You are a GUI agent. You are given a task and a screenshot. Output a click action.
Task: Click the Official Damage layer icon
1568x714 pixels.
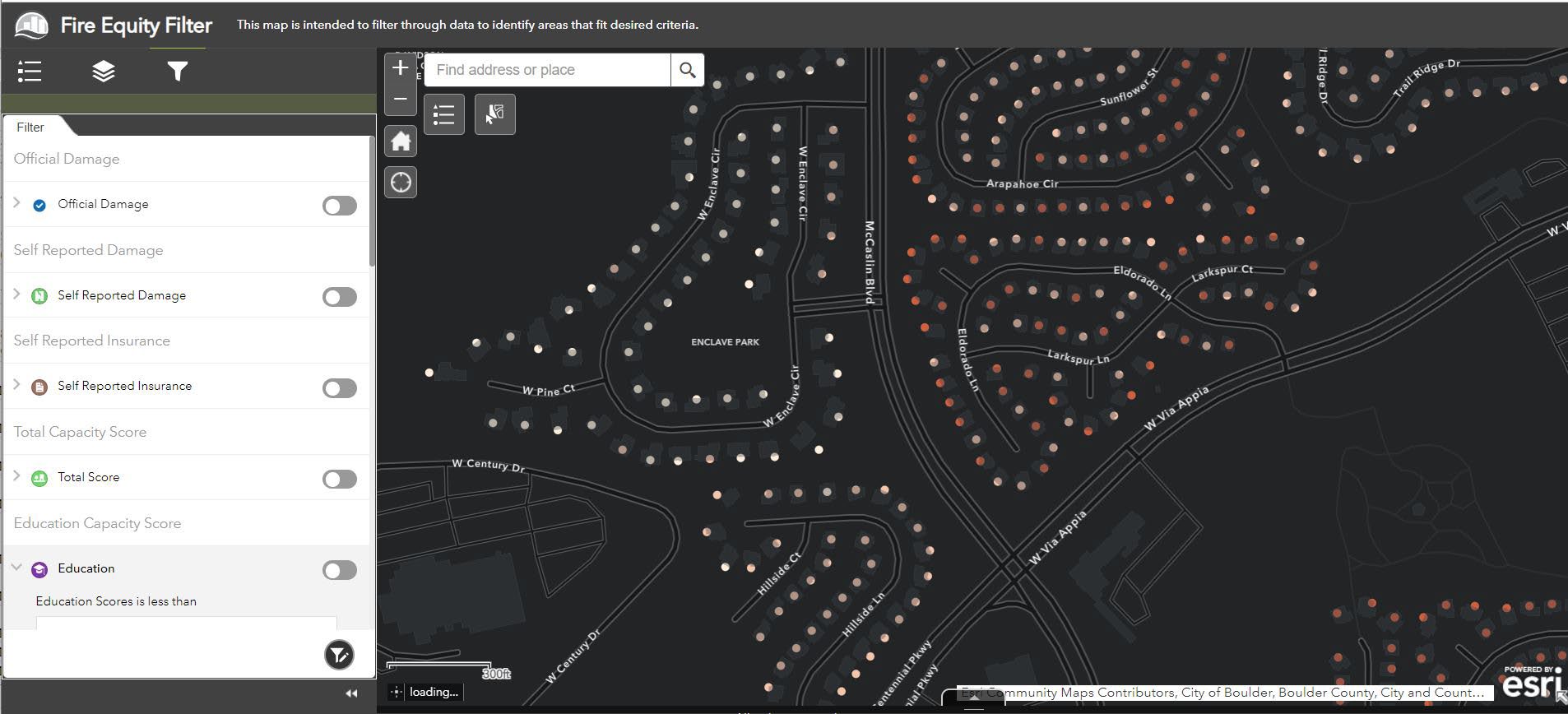tap(39, 205)
